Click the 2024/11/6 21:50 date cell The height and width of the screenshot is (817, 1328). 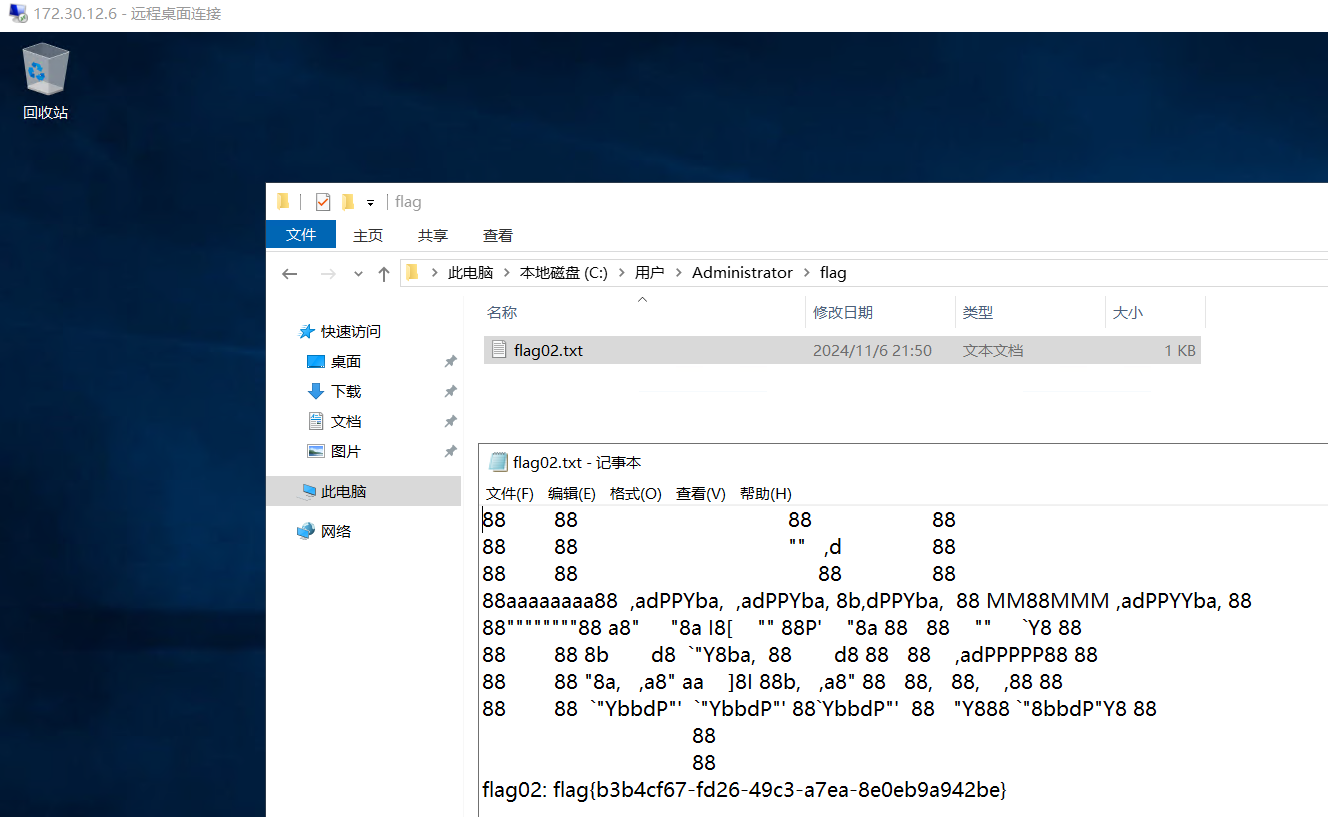click(x=872, y=351)
